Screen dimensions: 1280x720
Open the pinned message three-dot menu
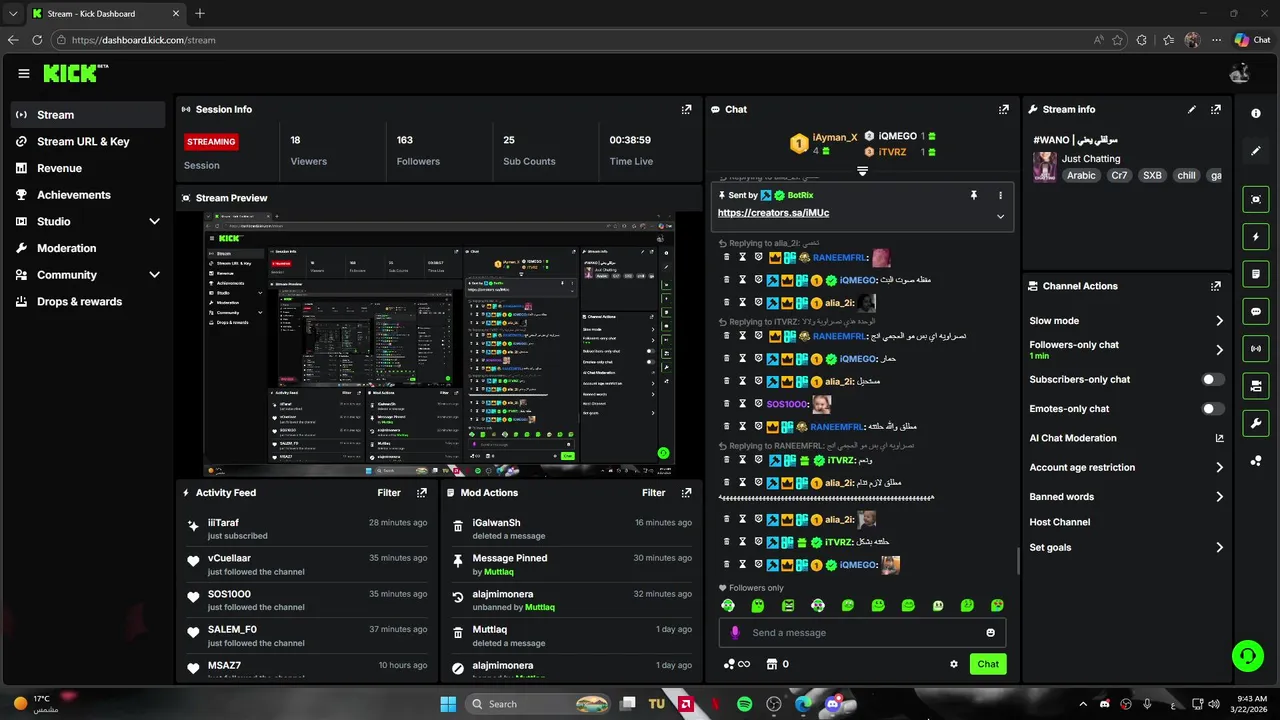click(x=1000, y=196)
